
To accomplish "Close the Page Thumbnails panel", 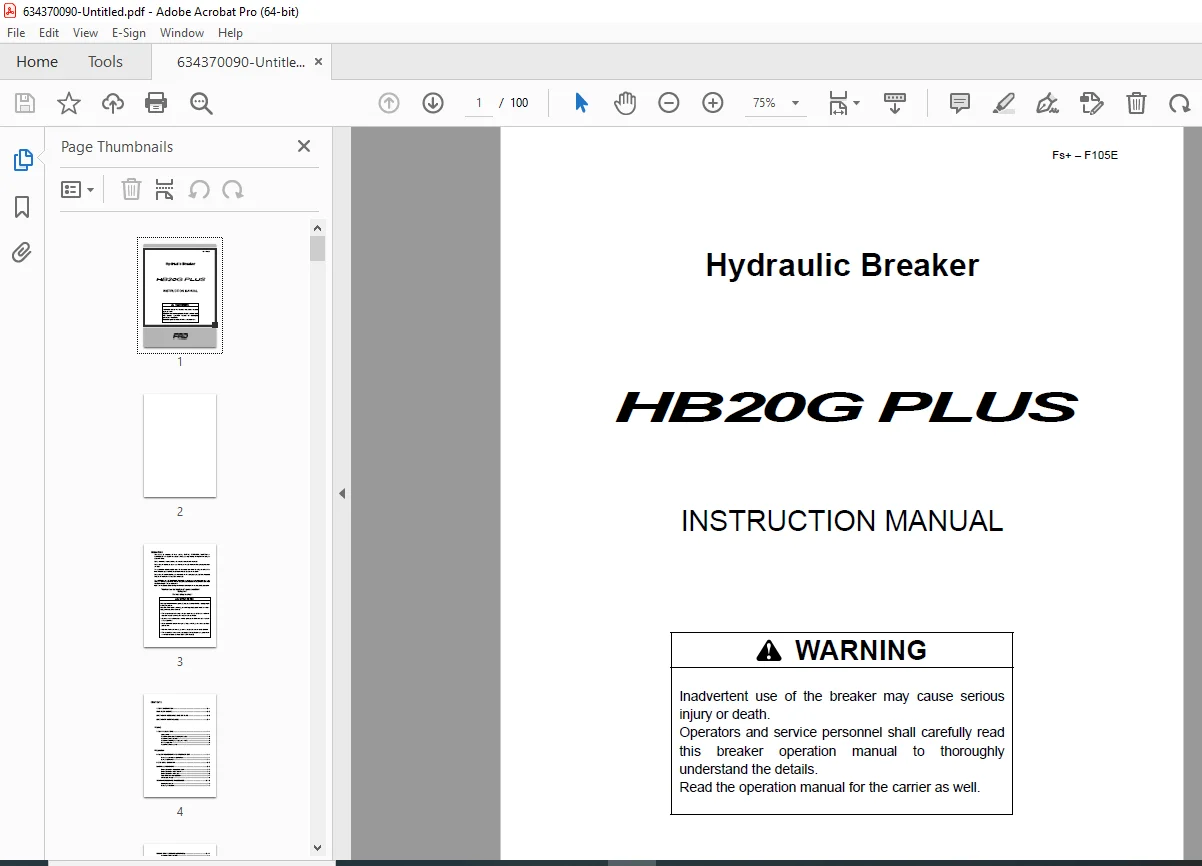I will (x=304, y=146).
